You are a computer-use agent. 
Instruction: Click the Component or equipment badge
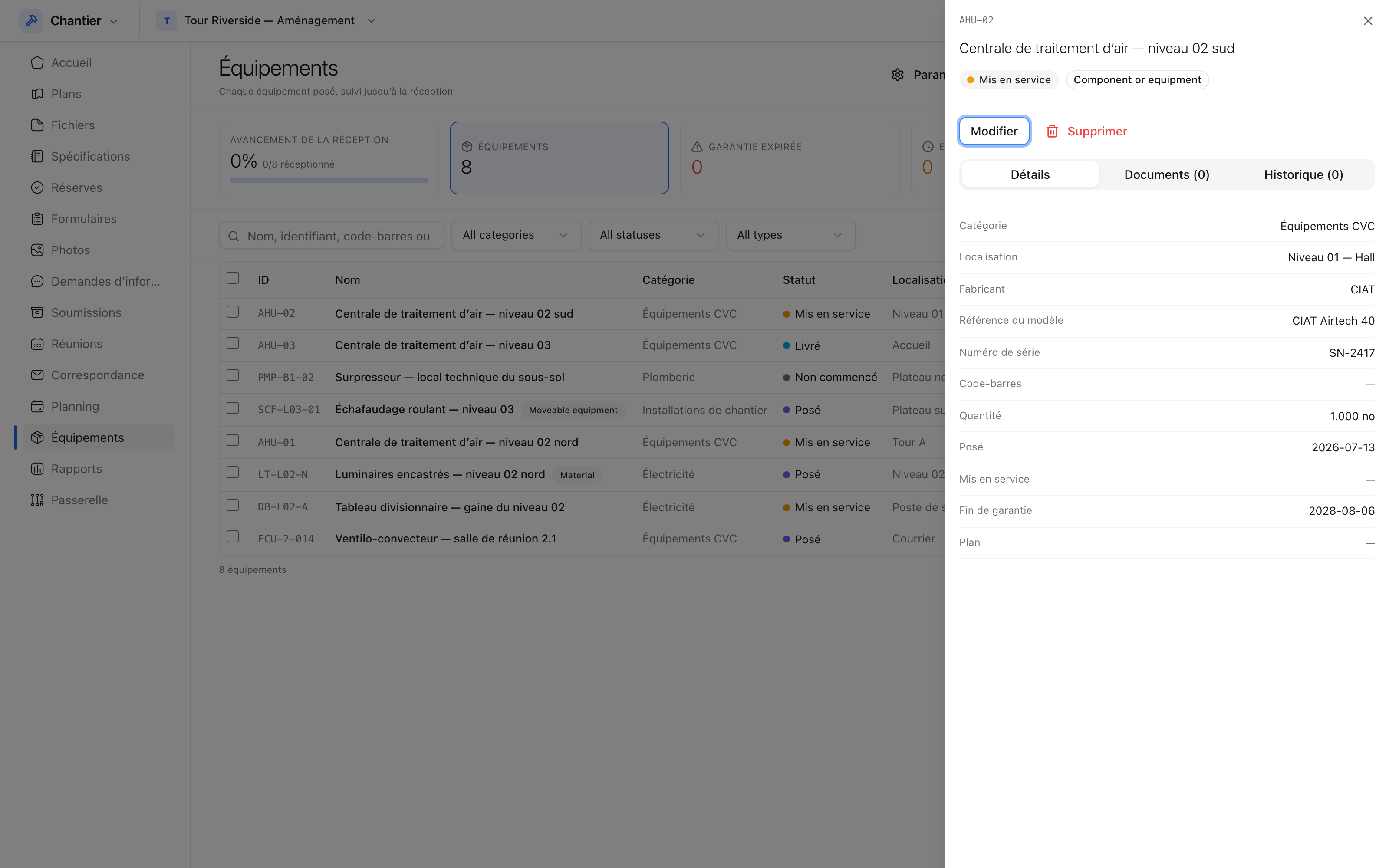click(x=1137, y=80)
